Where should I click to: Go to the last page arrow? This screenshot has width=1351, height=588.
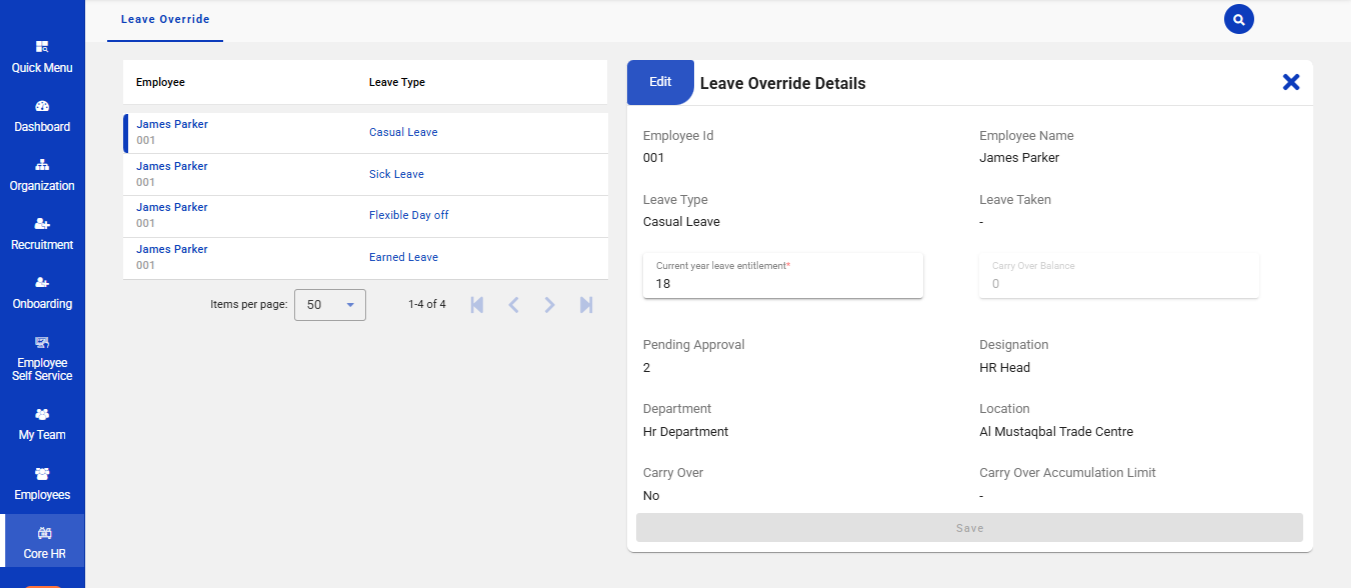[586, 305]
